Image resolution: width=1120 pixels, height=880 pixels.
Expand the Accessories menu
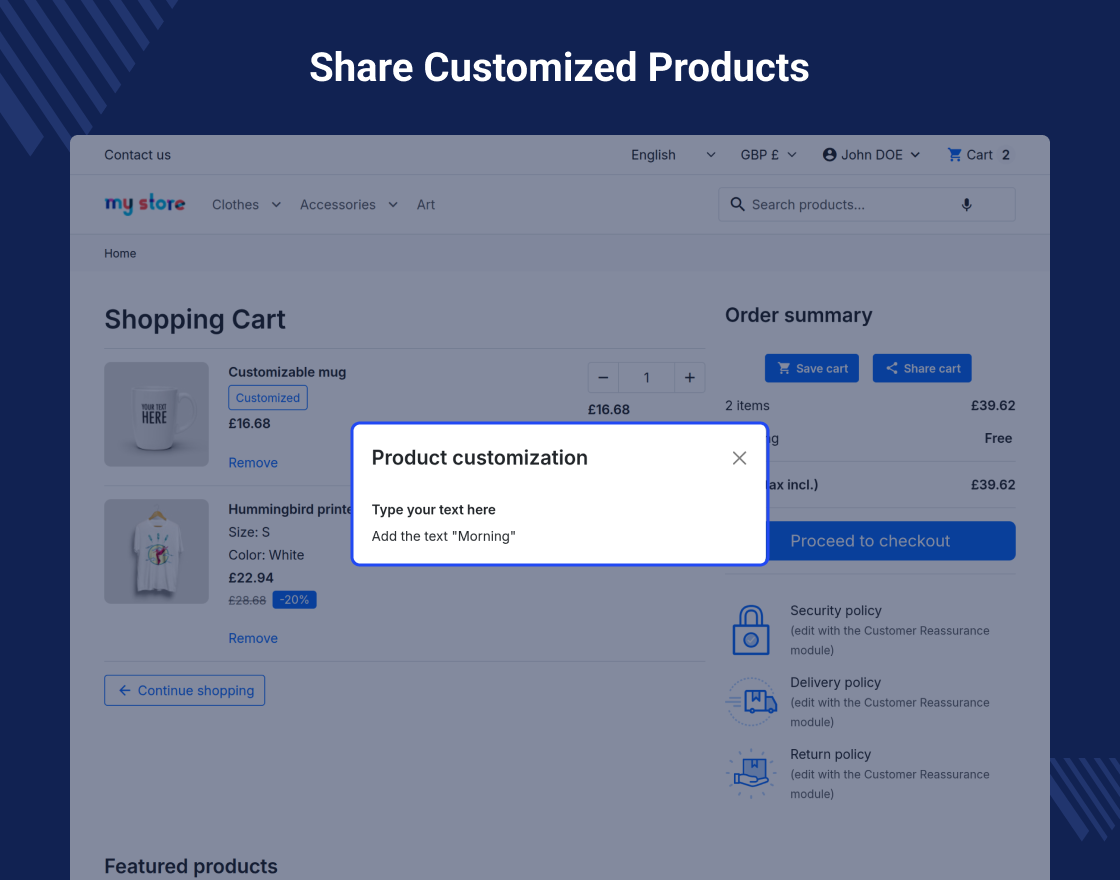(x=349, y=205)
